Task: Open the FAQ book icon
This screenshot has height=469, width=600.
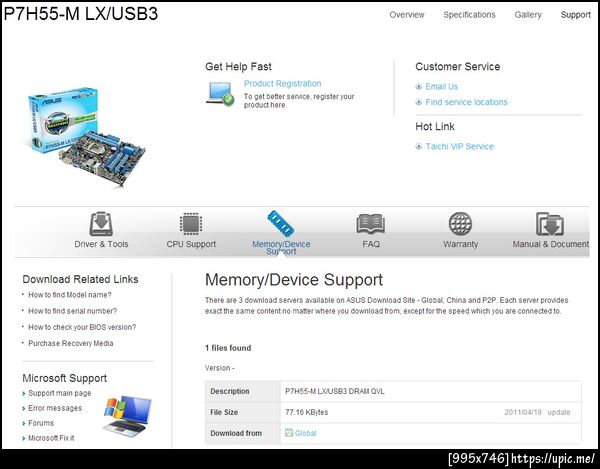Action: coord(370,224)
